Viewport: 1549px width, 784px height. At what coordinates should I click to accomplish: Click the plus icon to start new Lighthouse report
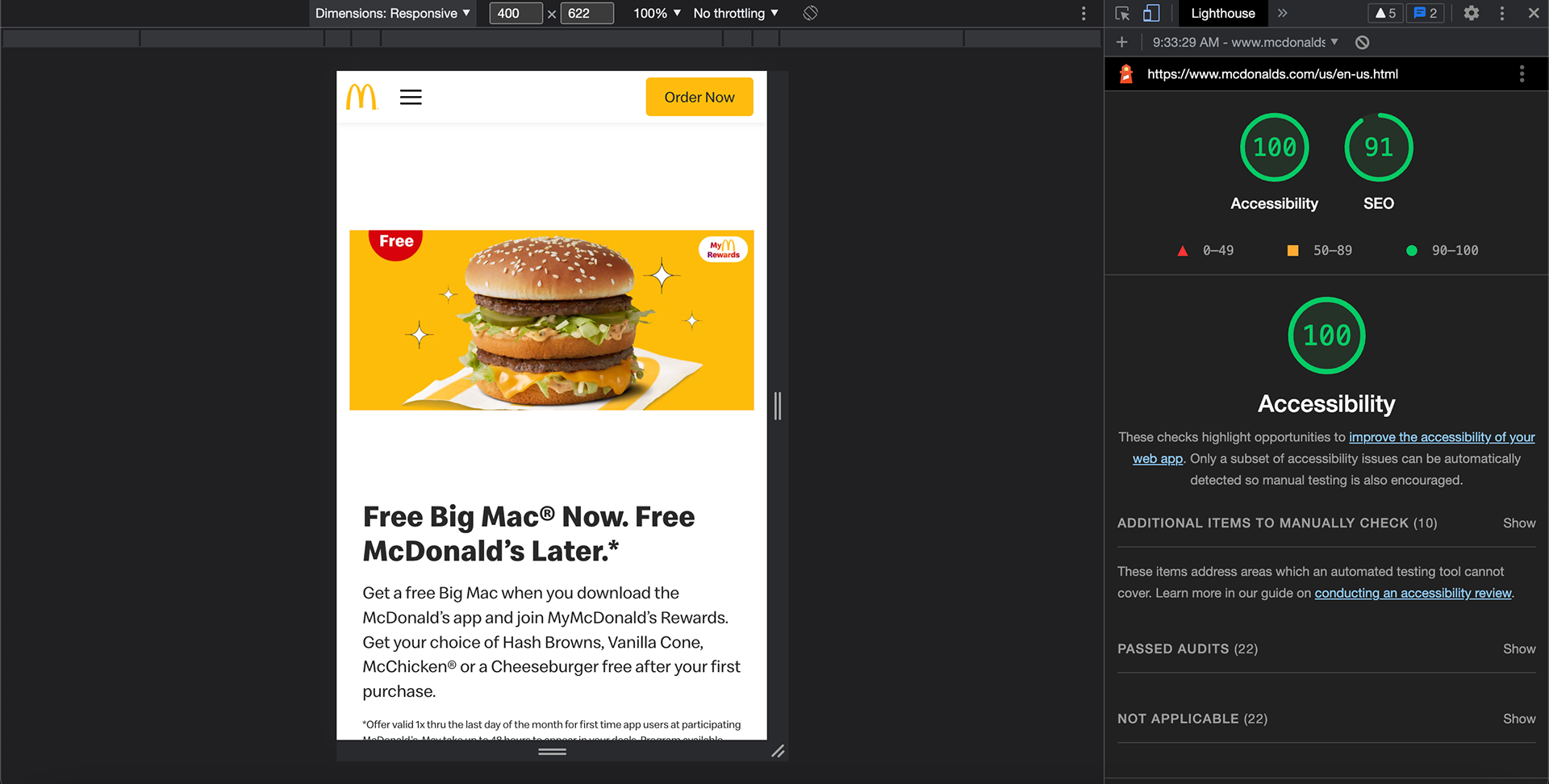click(1122, 42)
